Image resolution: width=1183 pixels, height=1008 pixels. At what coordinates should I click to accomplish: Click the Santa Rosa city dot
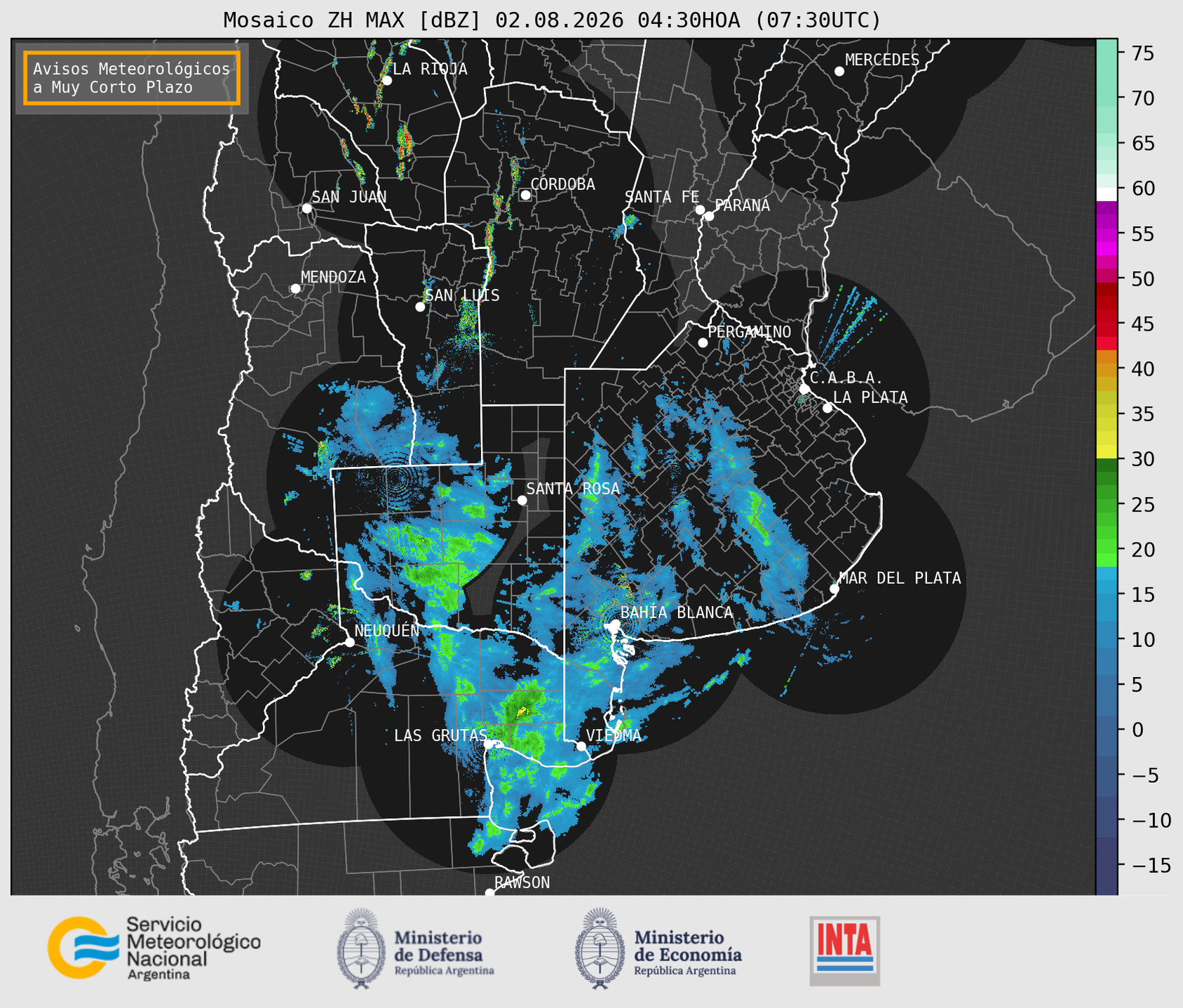pyautogui.click(x=522, y=500)
